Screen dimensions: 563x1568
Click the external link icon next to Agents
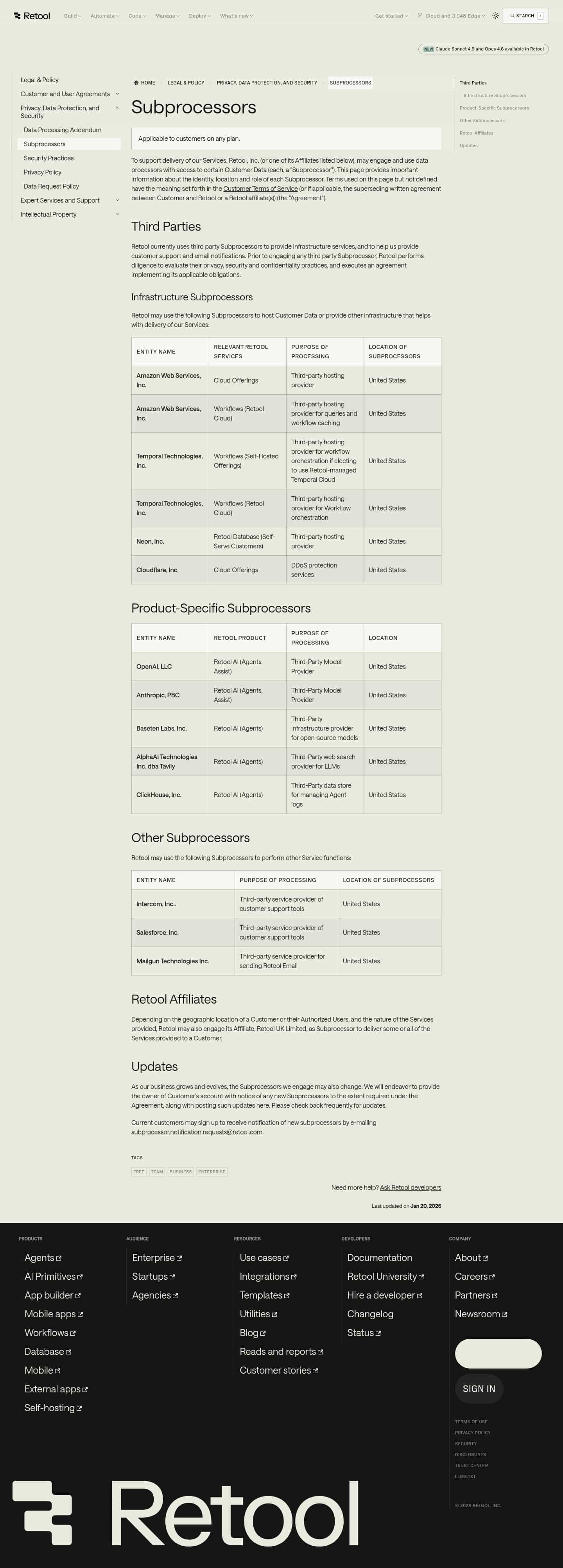(59, 1257)
